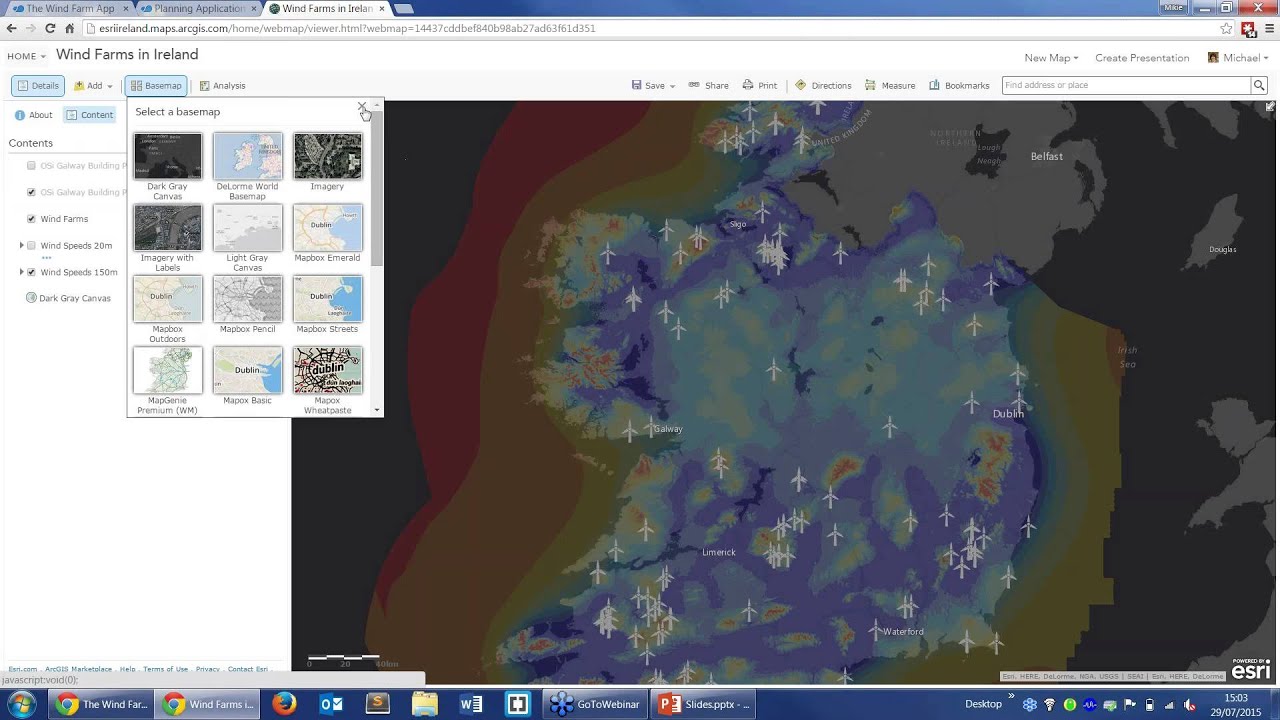Open Word from the taskbar
This screenshot has width=1280, height=720.
click(x=471, y=704)
